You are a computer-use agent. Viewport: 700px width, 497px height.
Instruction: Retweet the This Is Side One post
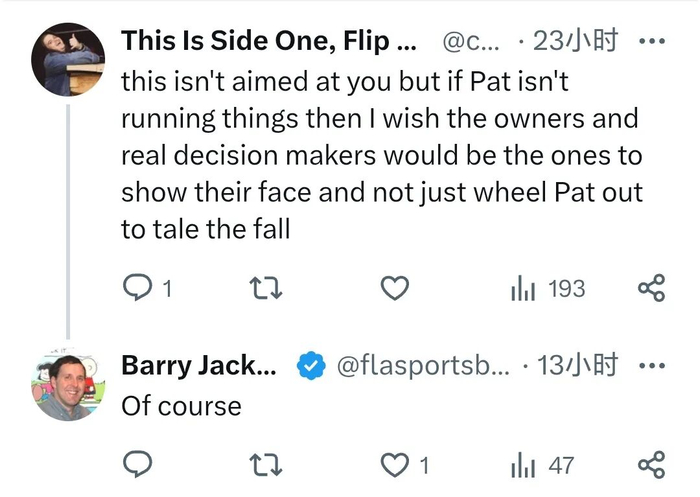(x=266, y=289)
